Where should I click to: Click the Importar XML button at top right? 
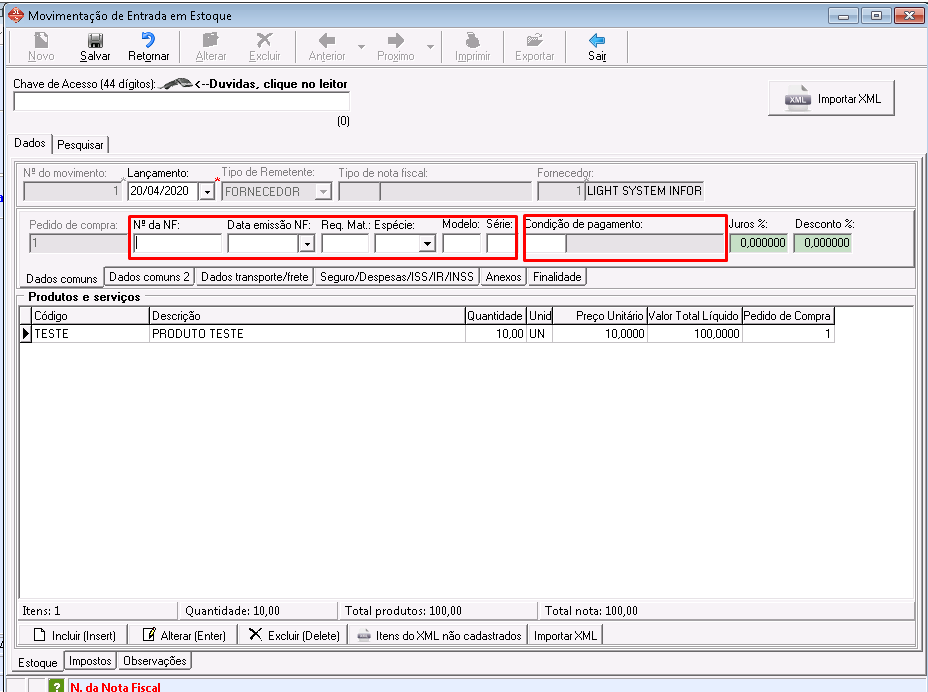click(x=832, y=99)
